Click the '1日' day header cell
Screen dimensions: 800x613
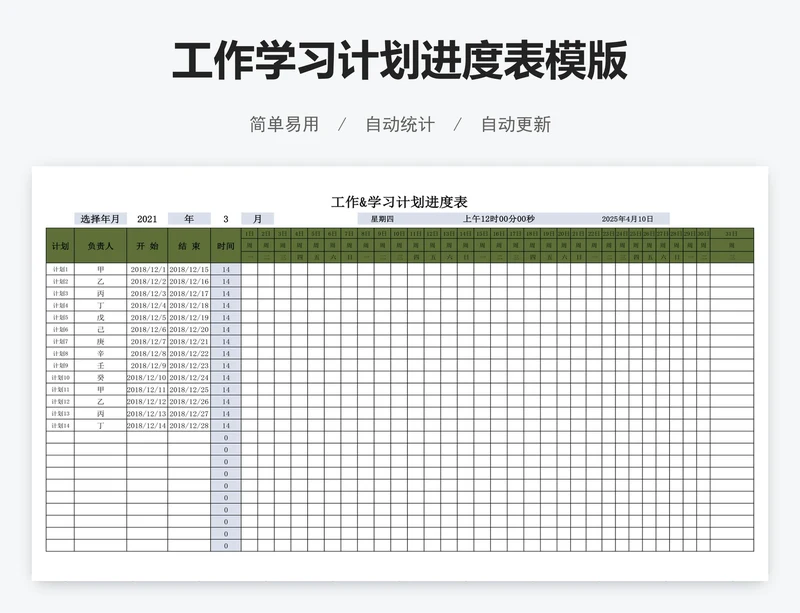(249, 234)
